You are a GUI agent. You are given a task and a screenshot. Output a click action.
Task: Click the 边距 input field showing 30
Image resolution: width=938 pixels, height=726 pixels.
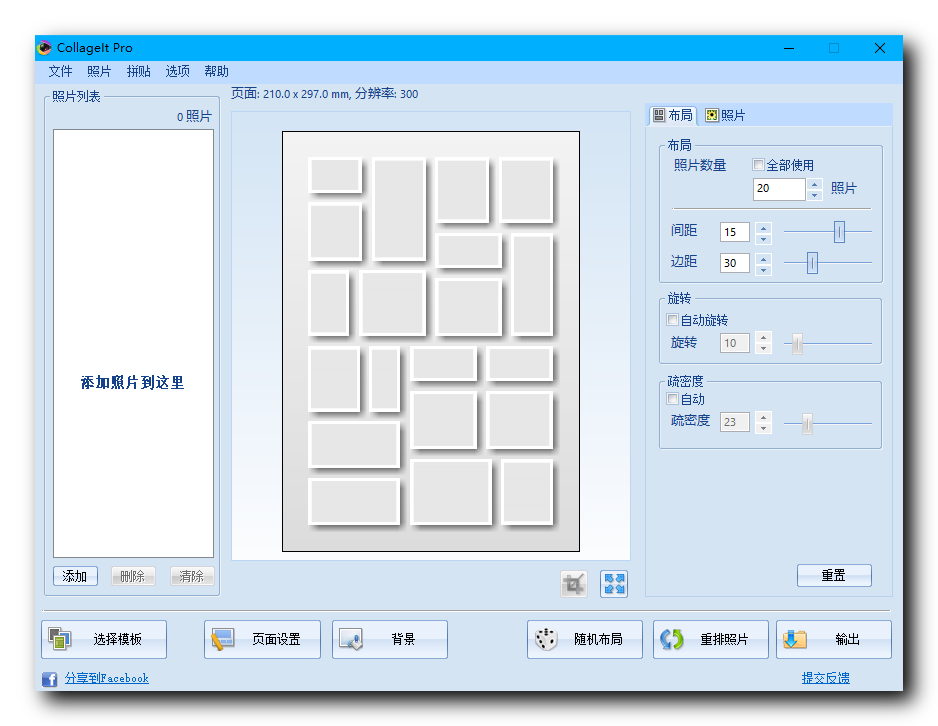[x=735, y=263]
